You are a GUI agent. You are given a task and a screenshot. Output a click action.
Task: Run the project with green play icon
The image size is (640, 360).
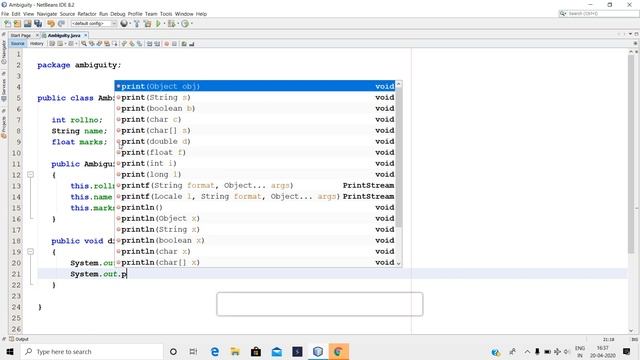(158, 24)
